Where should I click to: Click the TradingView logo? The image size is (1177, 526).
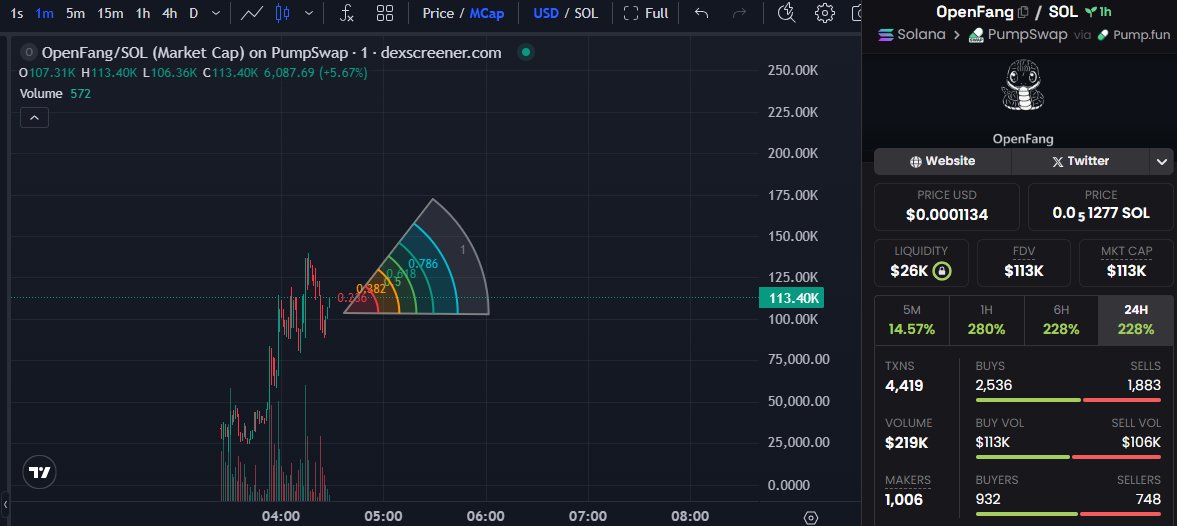pos(40,472)
